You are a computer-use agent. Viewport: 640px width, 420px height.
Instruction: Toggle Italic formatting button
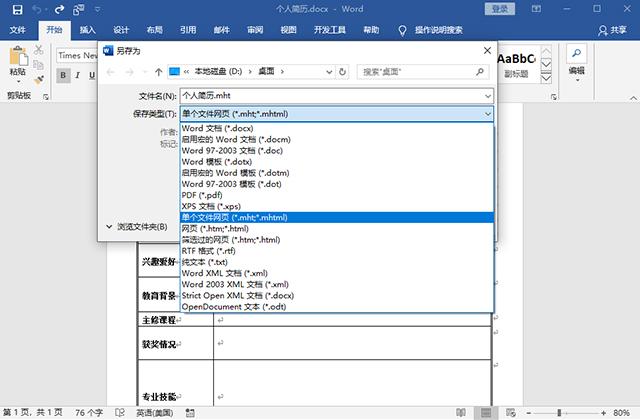pyautogui.click(x=78, y=75)
